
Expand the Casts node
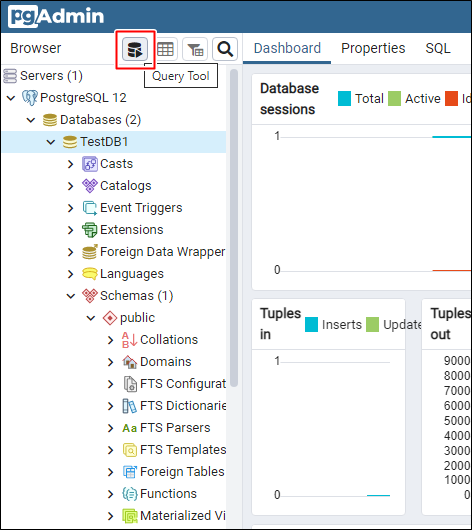point(70,164)
